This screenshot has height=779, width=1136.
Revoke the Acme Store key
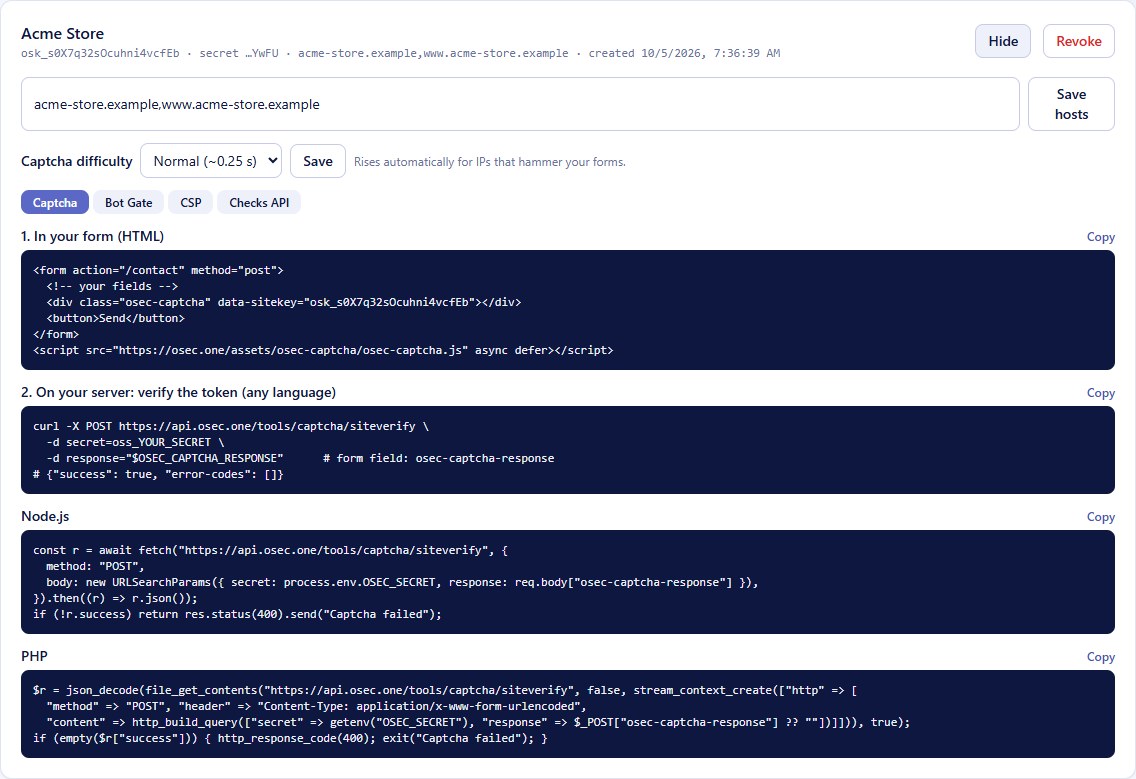click(x=1078, y=41)
